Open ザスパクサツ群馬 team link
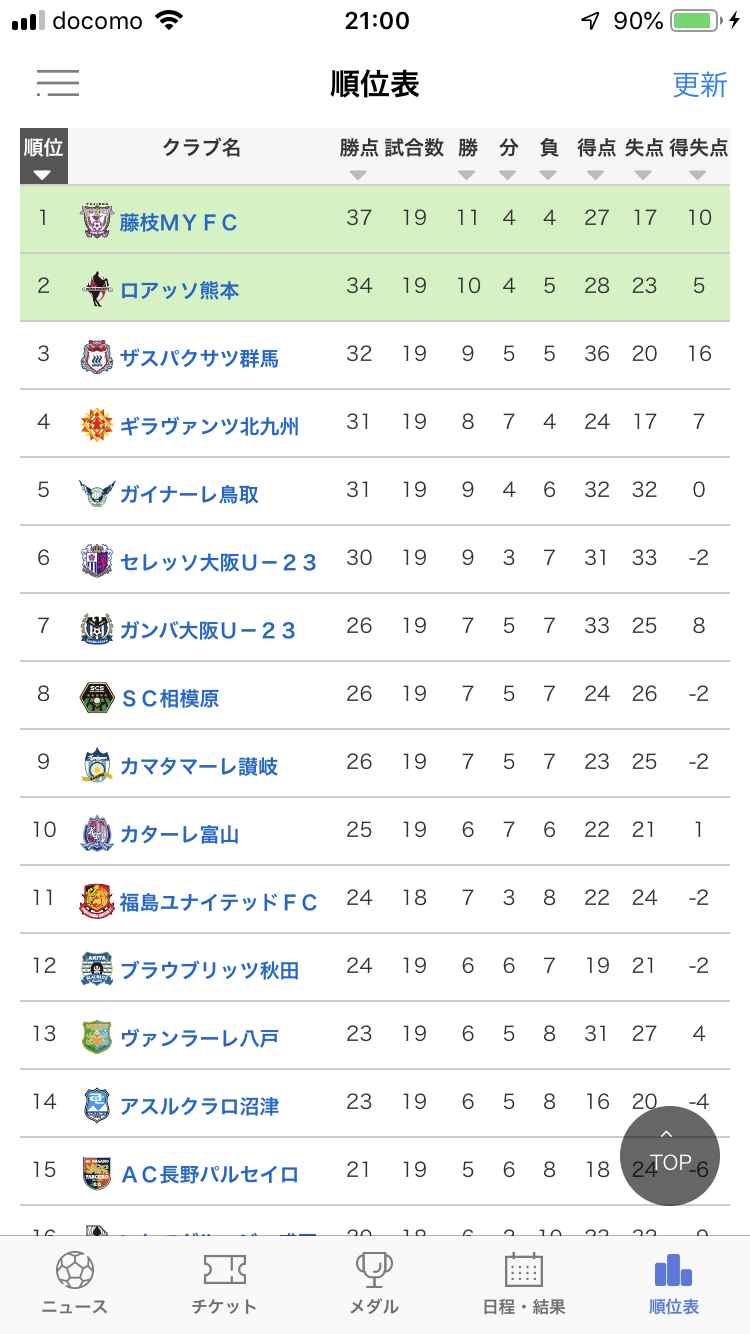750x1334 pixels. 199,358
